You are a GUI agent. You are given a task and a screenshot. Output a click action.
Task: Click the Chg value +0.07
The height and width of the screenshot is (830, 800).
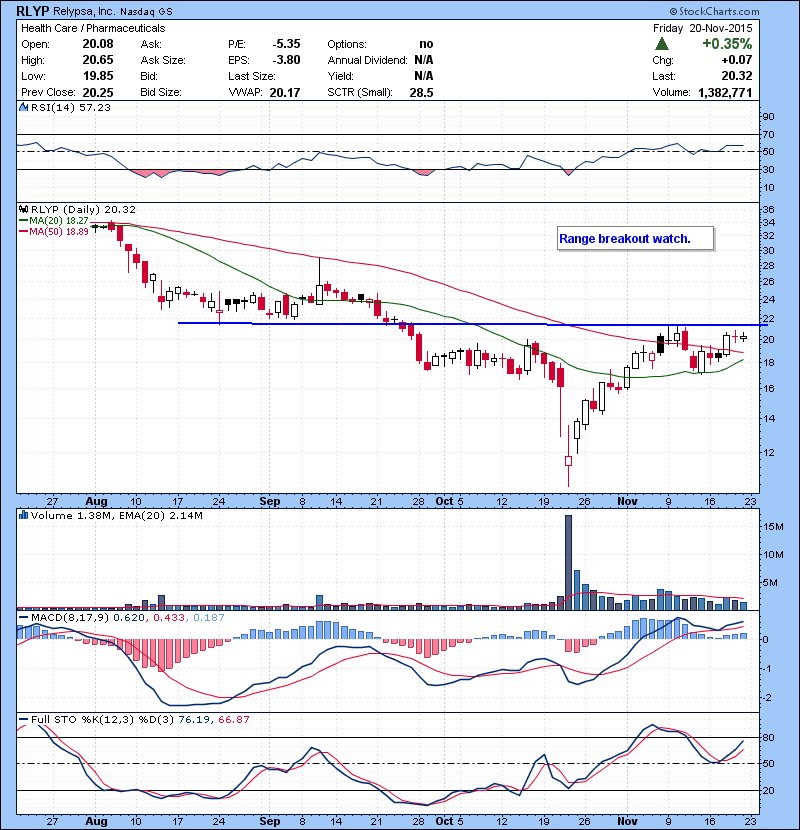tap(736, 60)
